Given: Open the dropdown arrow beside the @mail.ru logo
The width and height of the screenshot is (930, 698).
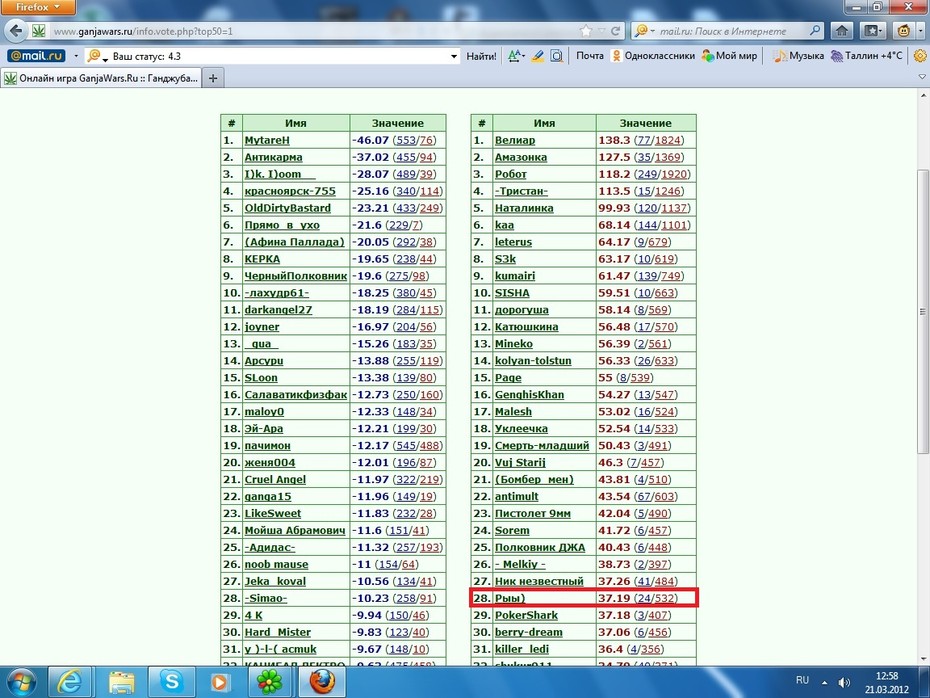Looking at the screenshot, I should tap(75, 56).
